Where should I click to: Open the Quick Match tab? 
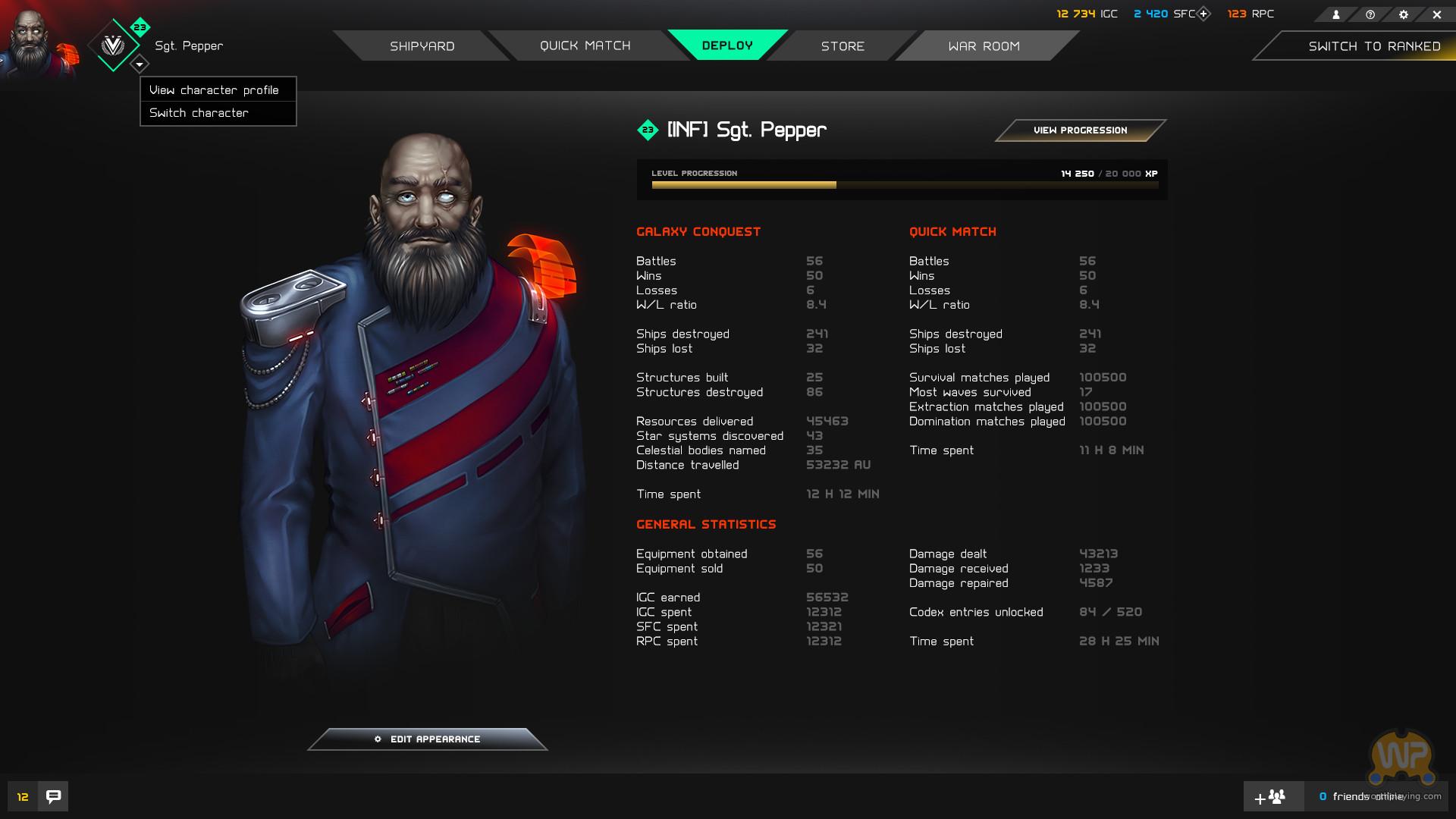tap(585, 45)
